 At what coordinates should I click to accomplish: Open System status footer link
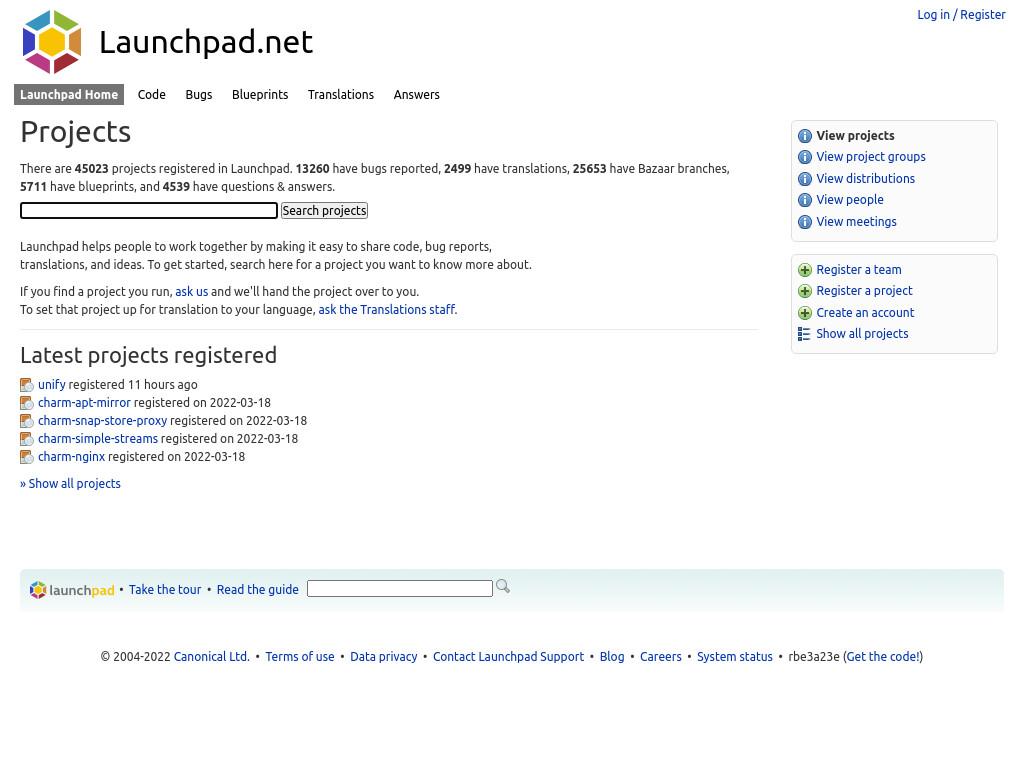click(x=735, y=657)
